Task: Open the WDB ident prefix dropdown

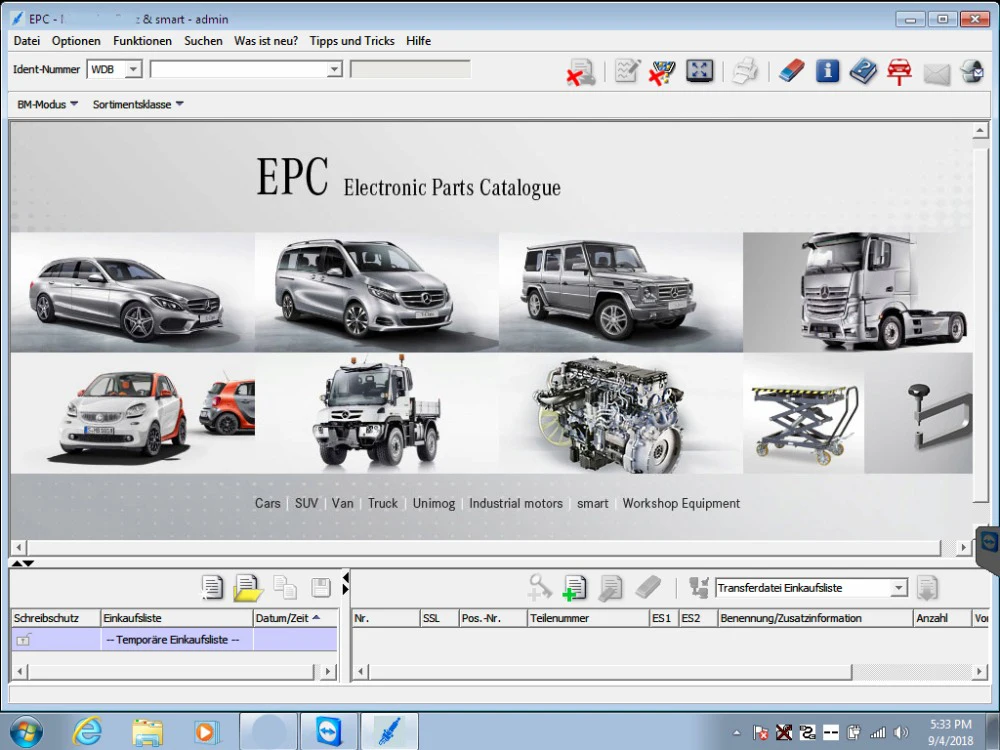Action: tap(133, 69)
